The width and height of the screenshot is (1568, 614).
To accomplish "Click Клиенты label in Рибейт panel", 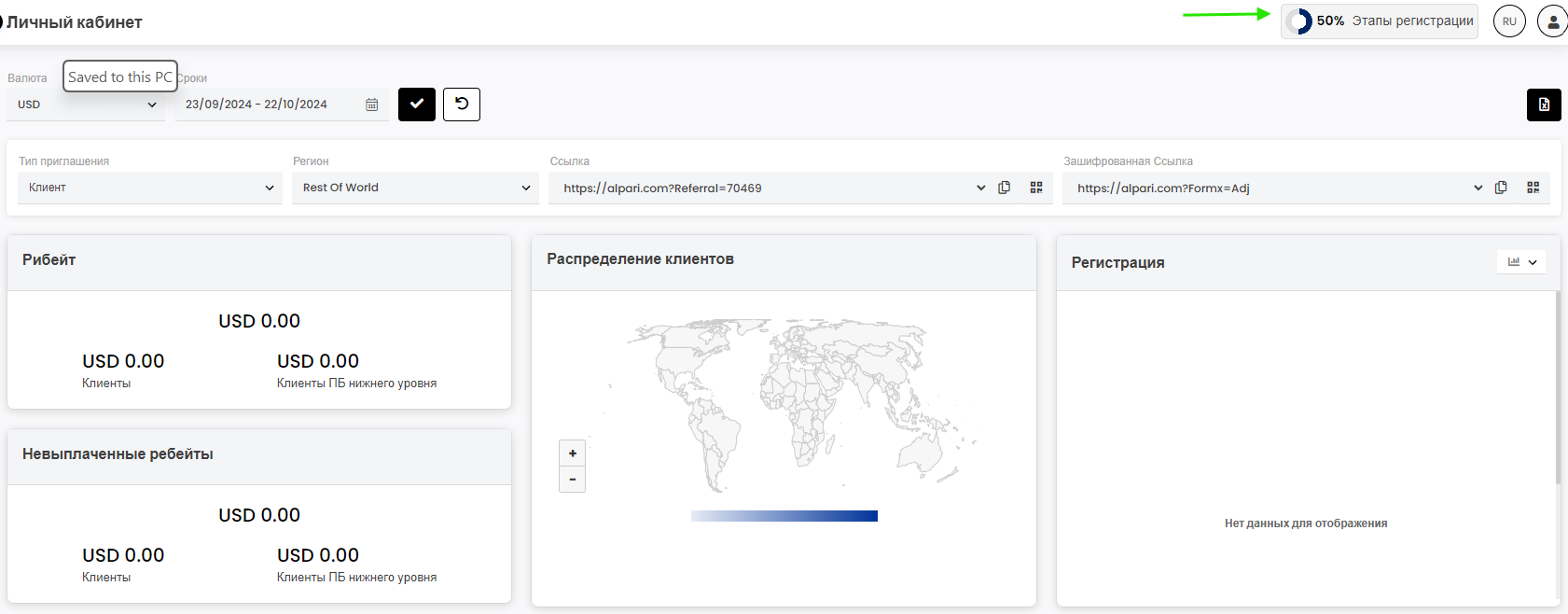I will [106, 384].
